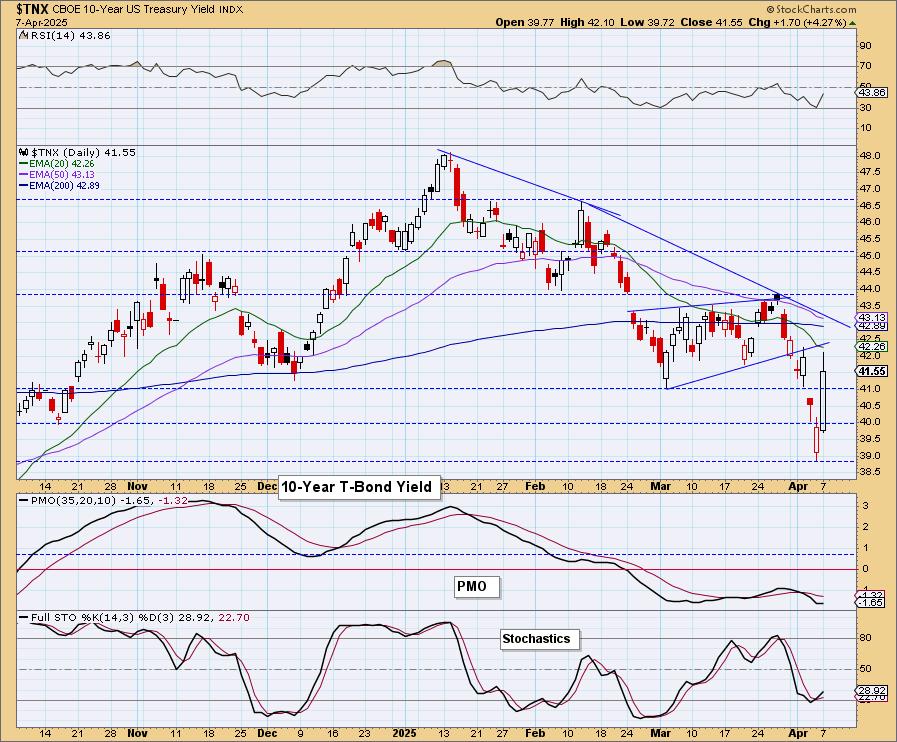
Task: Click the green up-arrow beside the change percent
Action: [852, 23]
